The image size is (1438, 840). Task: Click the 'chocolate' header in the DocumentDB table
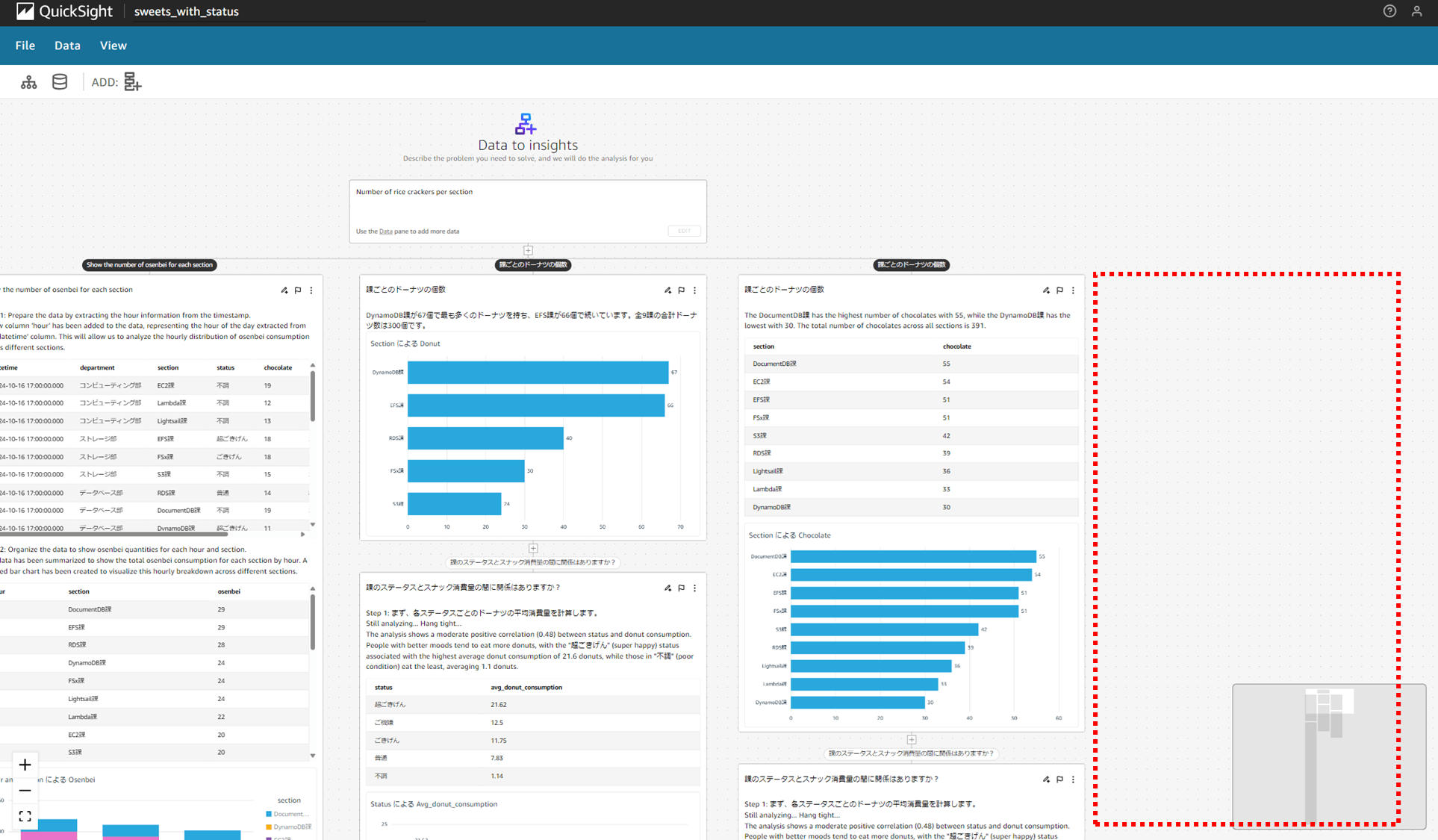click(x=956, y=346)
